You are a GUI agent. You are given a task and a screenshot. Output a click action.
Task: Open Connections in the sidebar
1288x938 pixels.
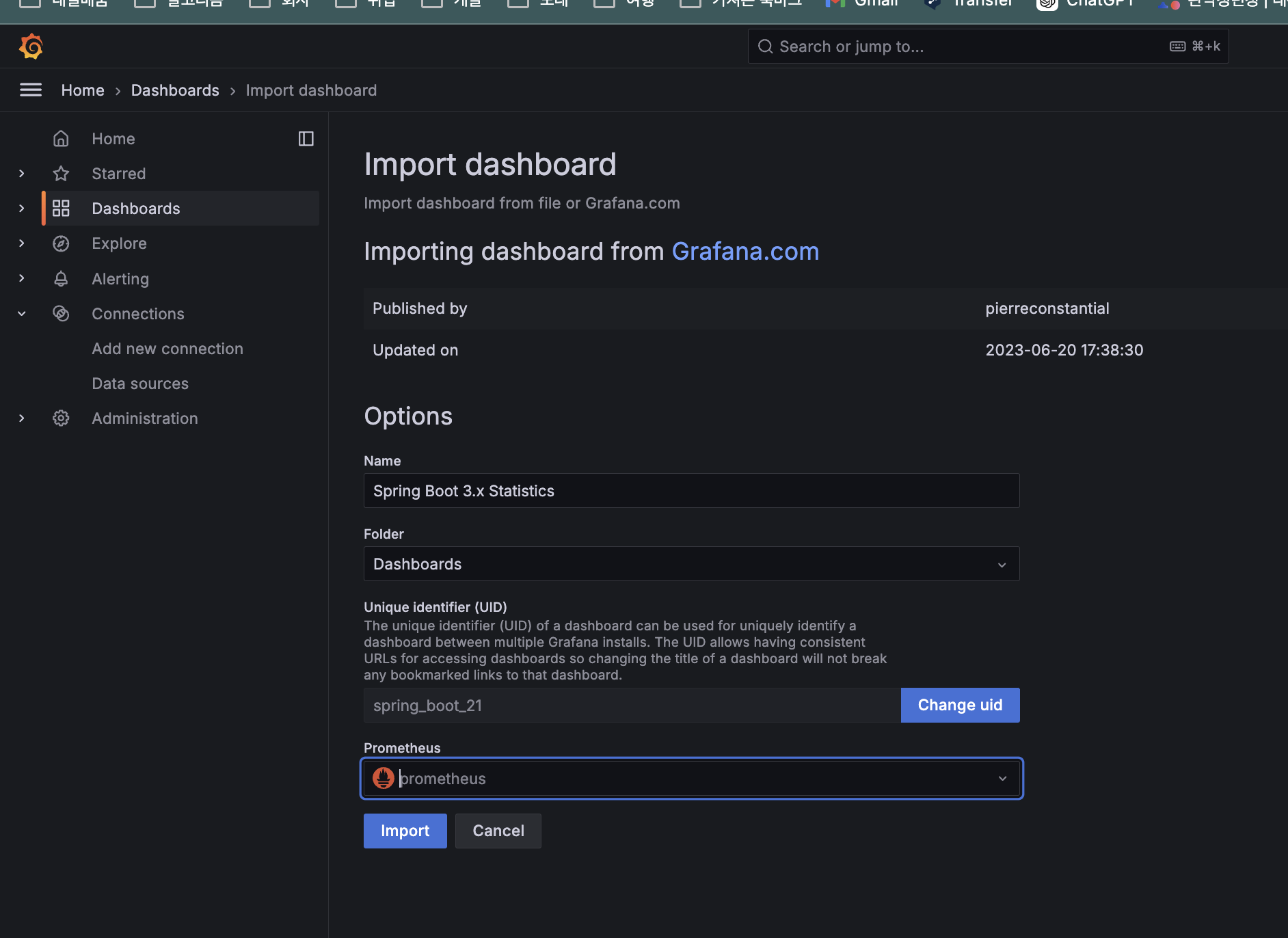[x=138, y=314]
